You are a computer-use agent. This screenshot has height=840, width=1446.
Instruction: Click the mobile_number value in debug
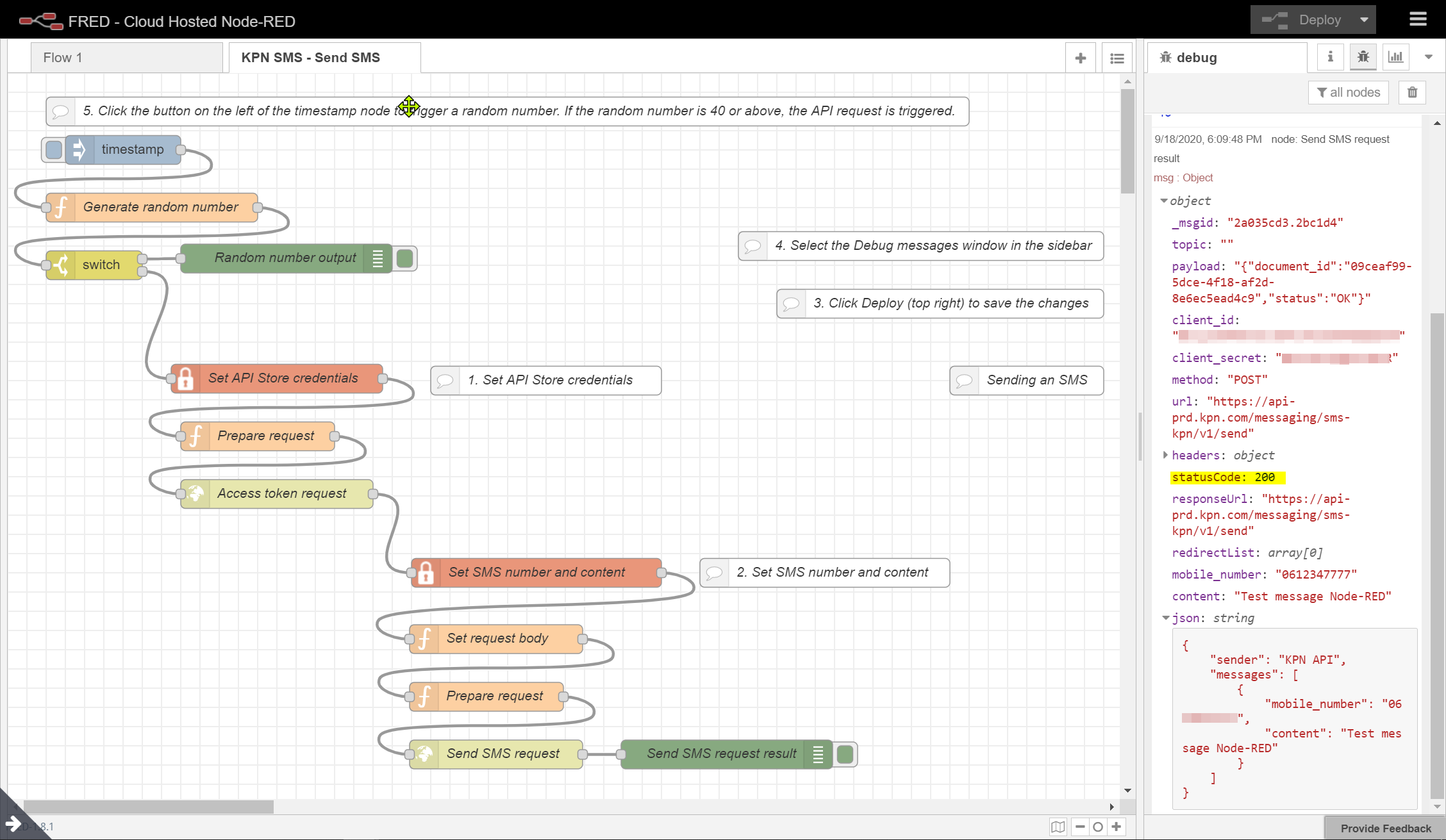click(x=1315, y=575)
